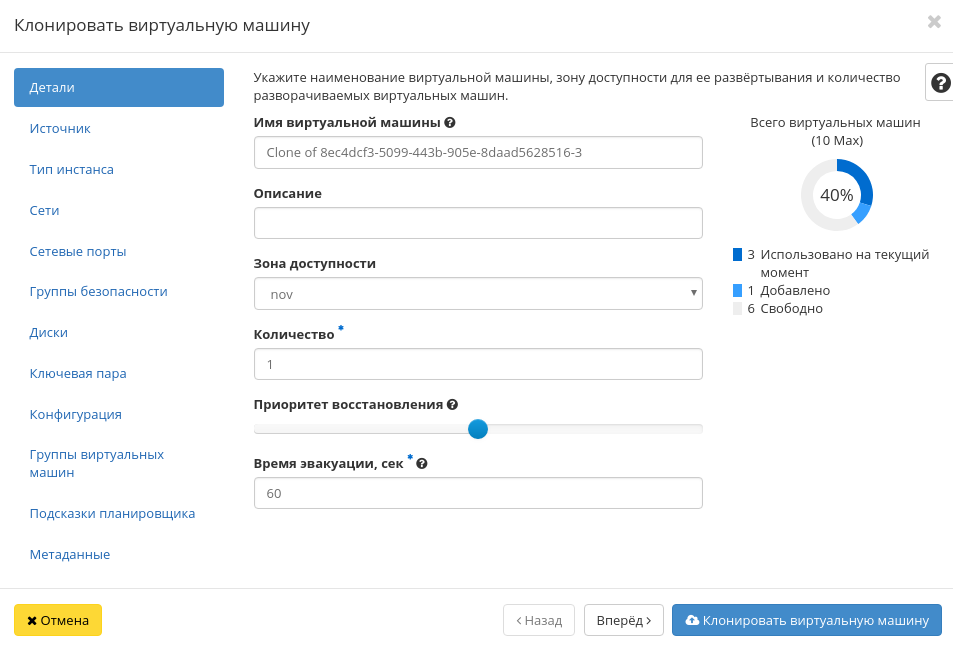Screen dimensions: 953x648
Task: Show the Метаданные tab
Action: point(70,555)
